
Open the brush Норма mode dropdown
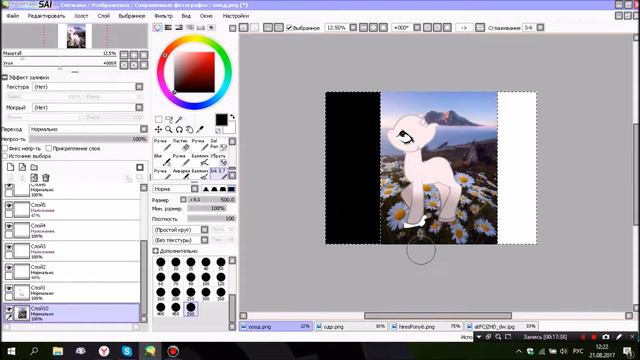pos(195,189)
